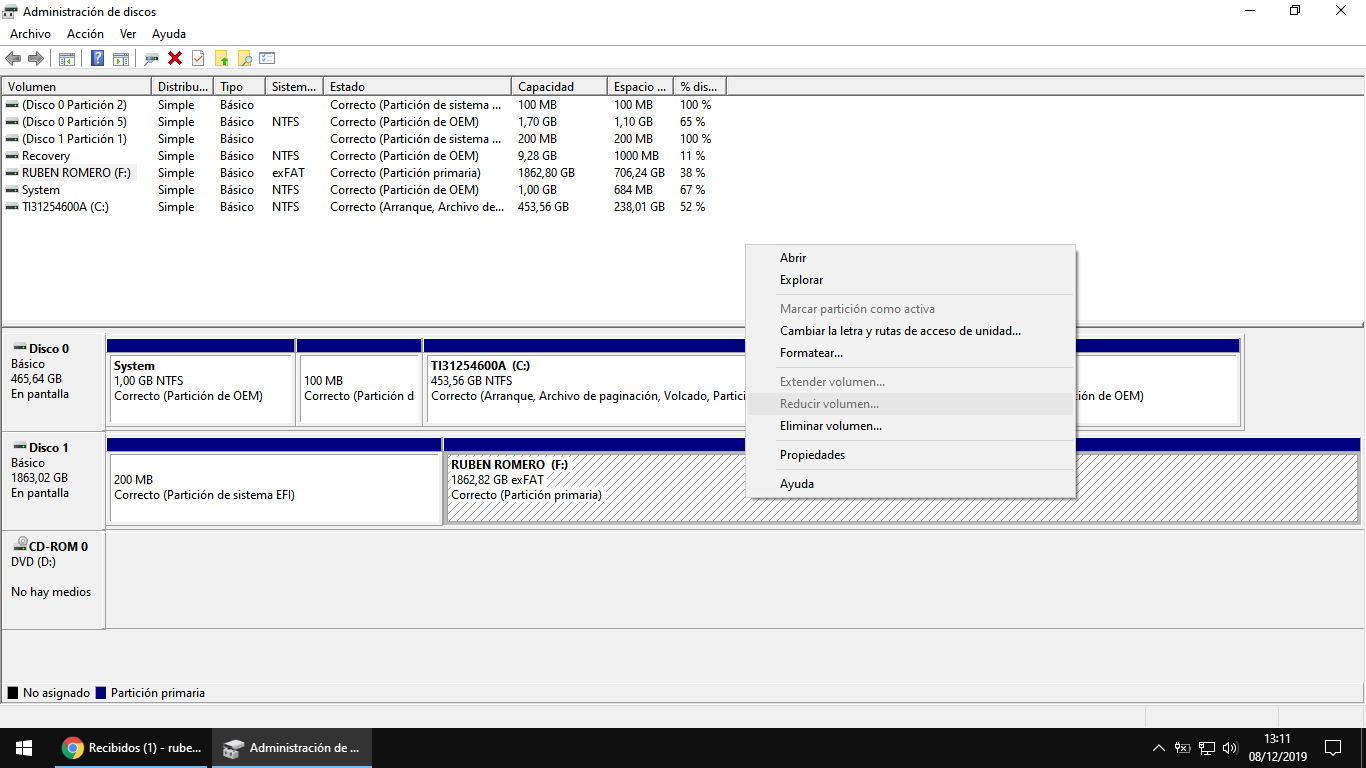The height and width of the screenshot is (768, 1366).
Task: Select the (Disco 0 Partición 5) volume row
Action: point(364,122)
